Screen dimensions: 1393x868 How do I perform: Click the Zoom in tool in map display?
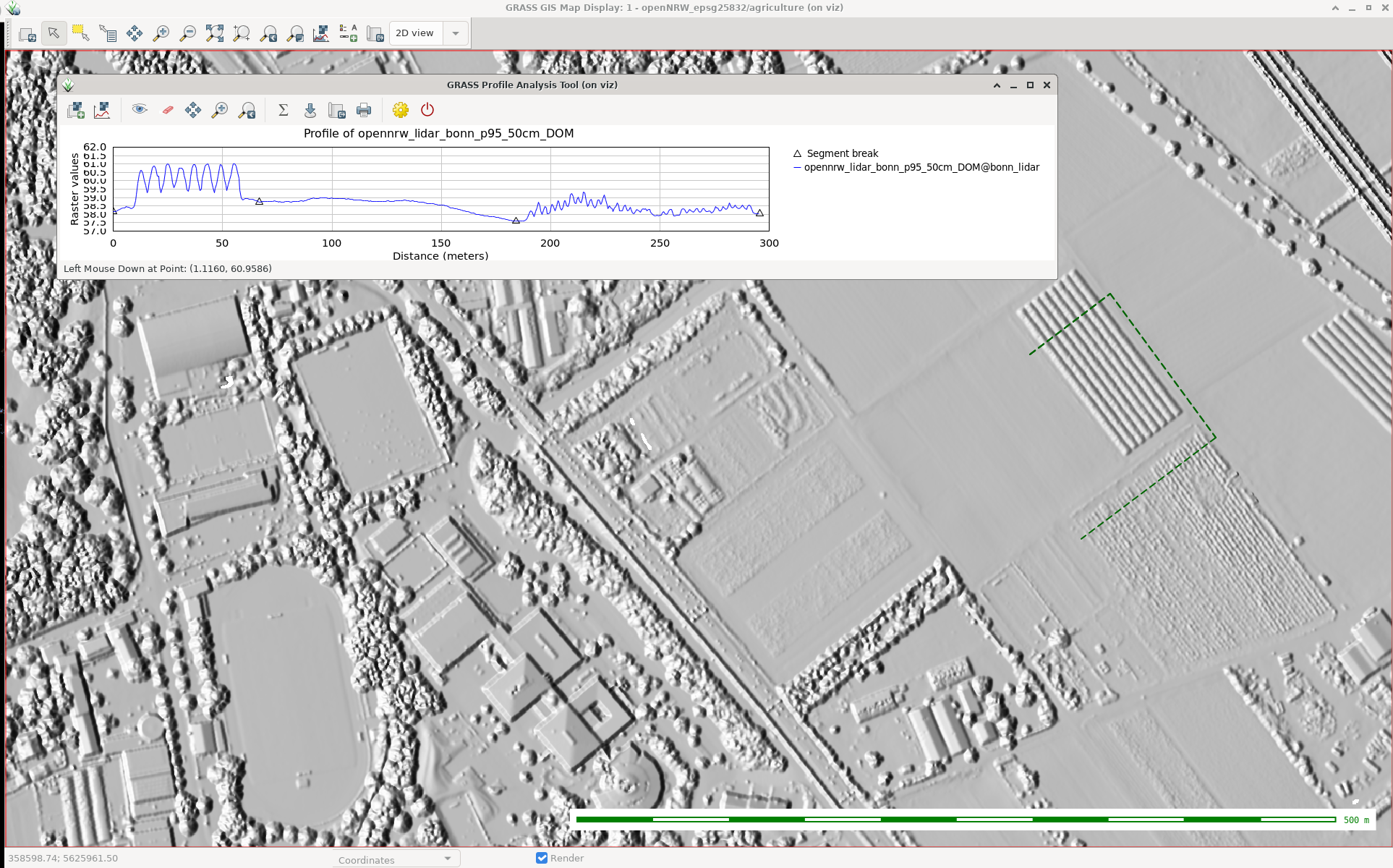[161, 33]
